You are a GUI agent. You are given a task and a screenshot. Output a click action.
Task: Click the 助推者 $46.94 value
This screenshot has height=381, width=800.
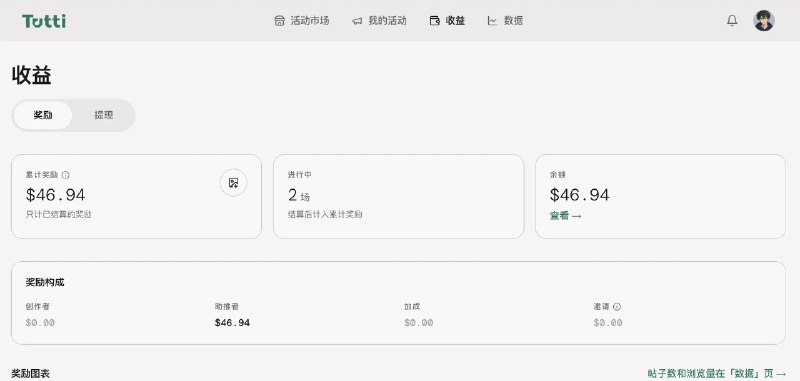(x=233, y=323)
